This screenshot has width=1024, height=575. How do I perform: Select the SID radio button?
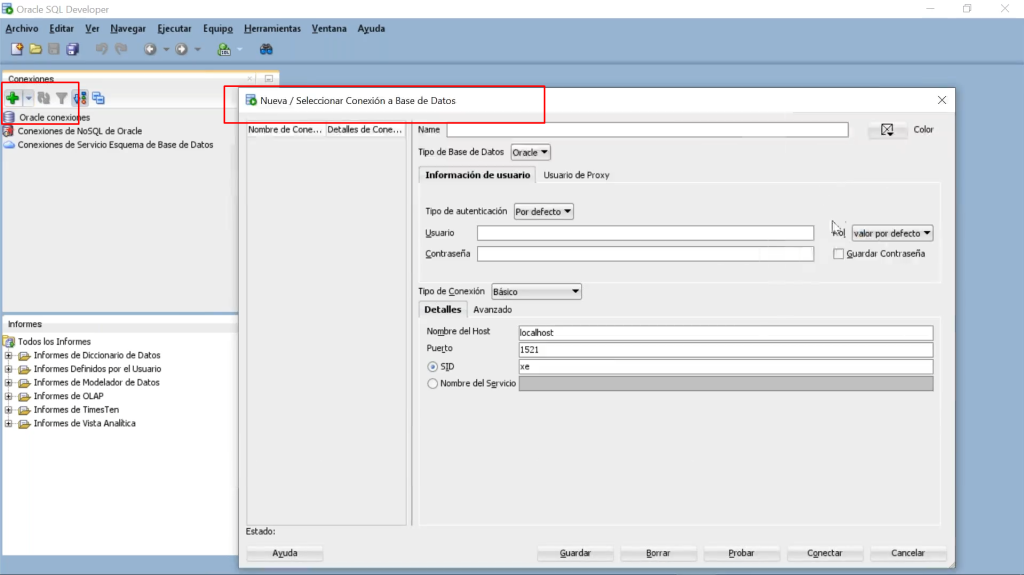point(432,367)
